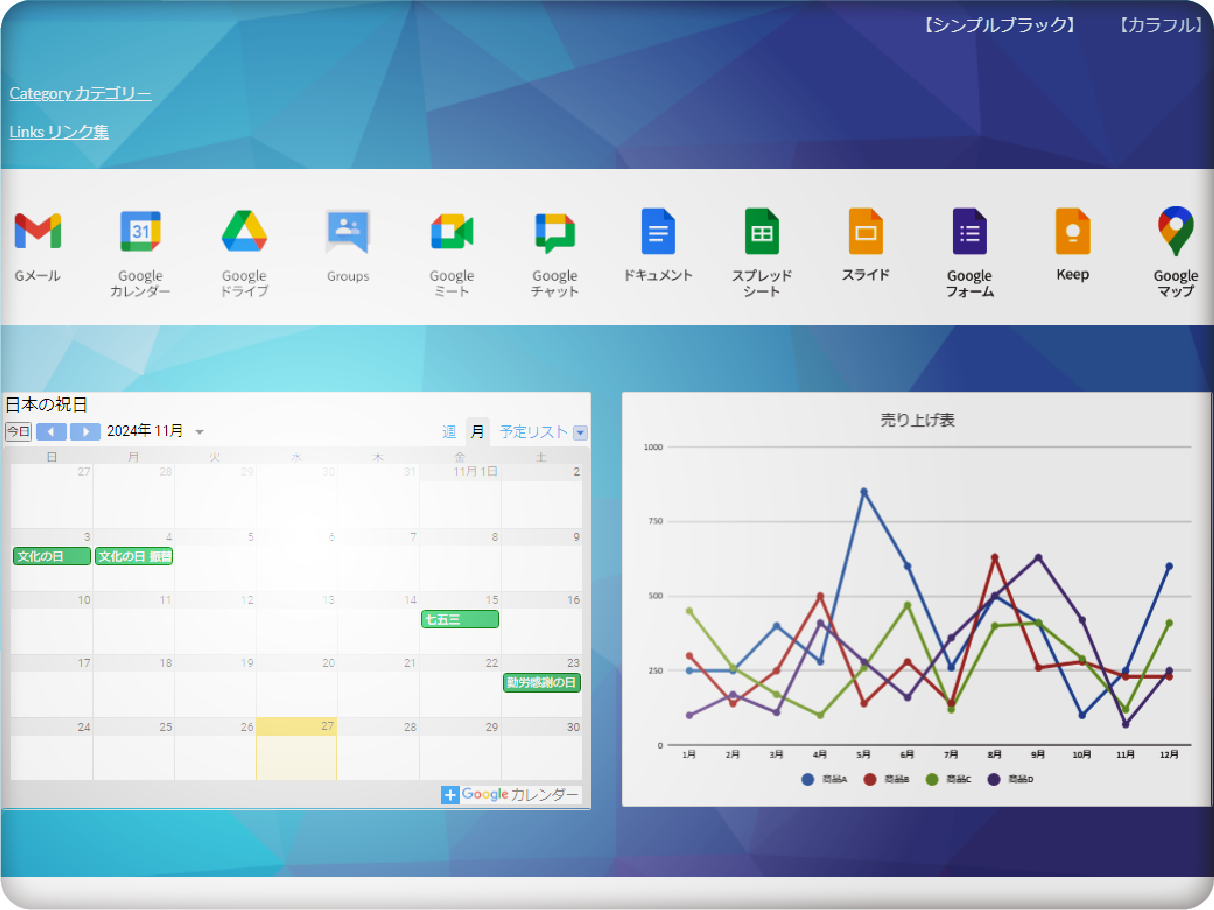1214x910 pixels.
Task: Click the blue peak point at 5月
Action: pyautogui.click(x=864, y=491)
